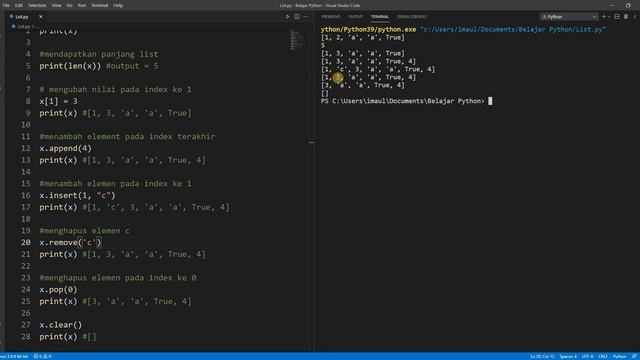Click UTF-8 encoding in status bar

point(587,356)
